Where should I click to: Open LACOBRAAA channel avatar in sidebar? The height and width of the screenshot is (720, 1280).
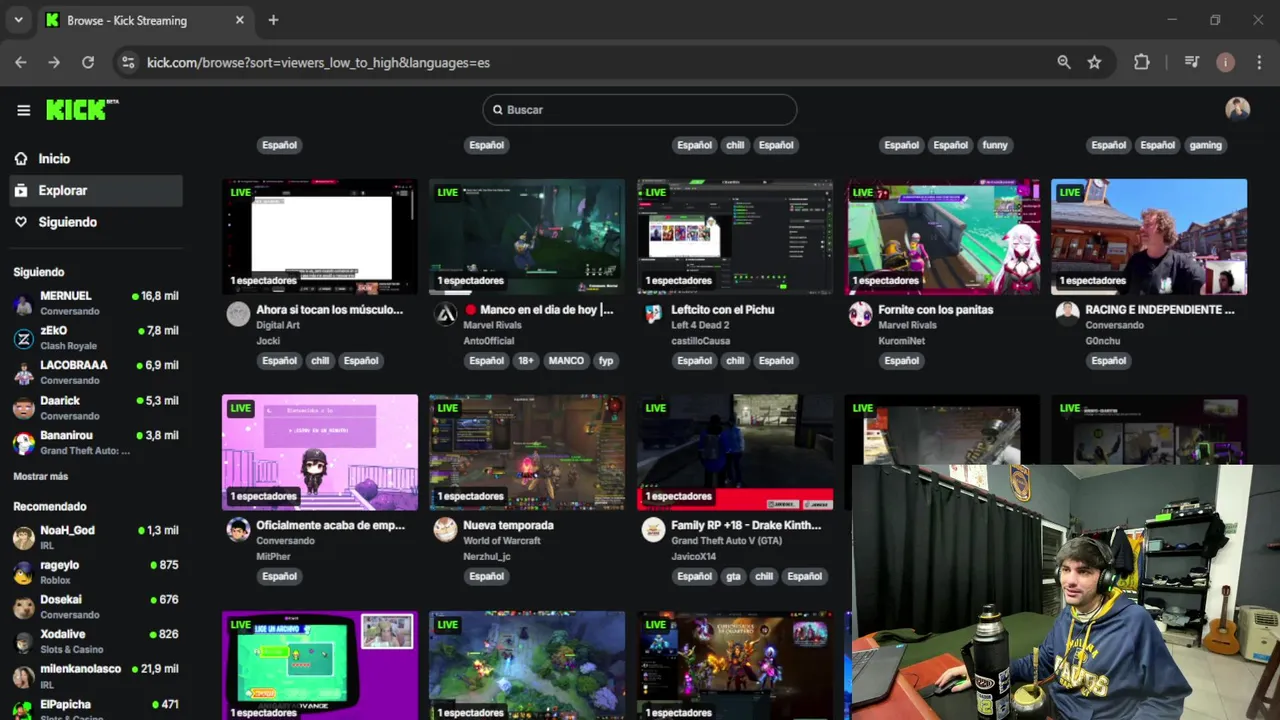(x=23, y=373)
